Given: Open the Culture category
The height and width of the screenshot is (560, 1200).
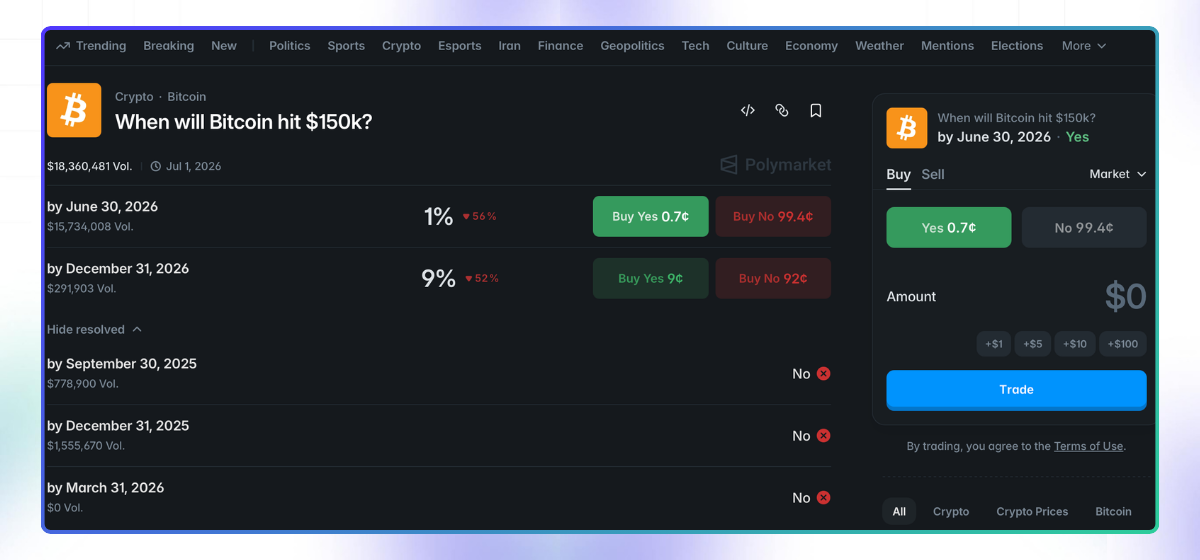Looking at the screenshot, I should point(747,46).
